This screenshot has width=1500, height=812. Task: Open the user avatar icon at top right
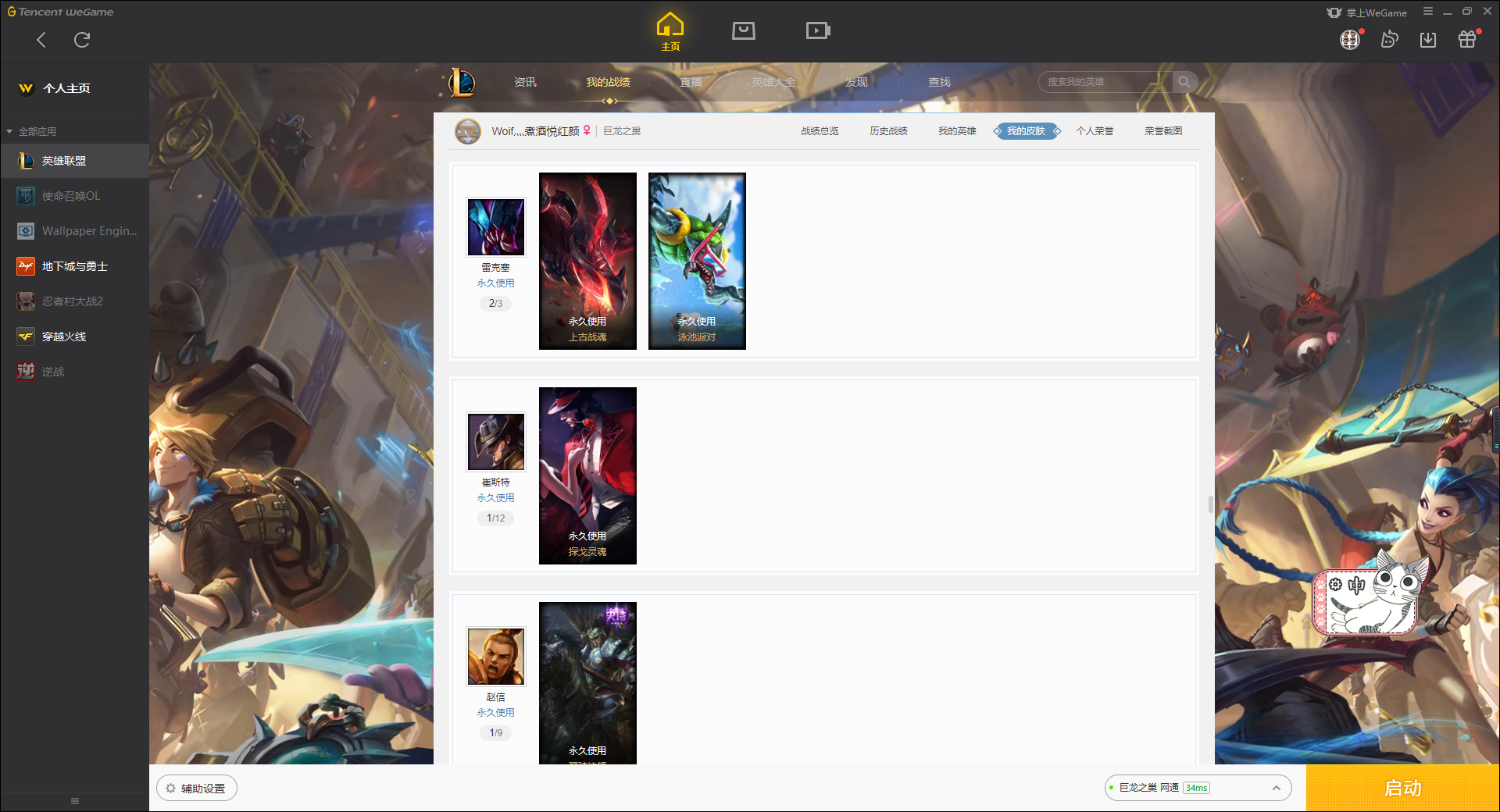(x=1350, y=39)
